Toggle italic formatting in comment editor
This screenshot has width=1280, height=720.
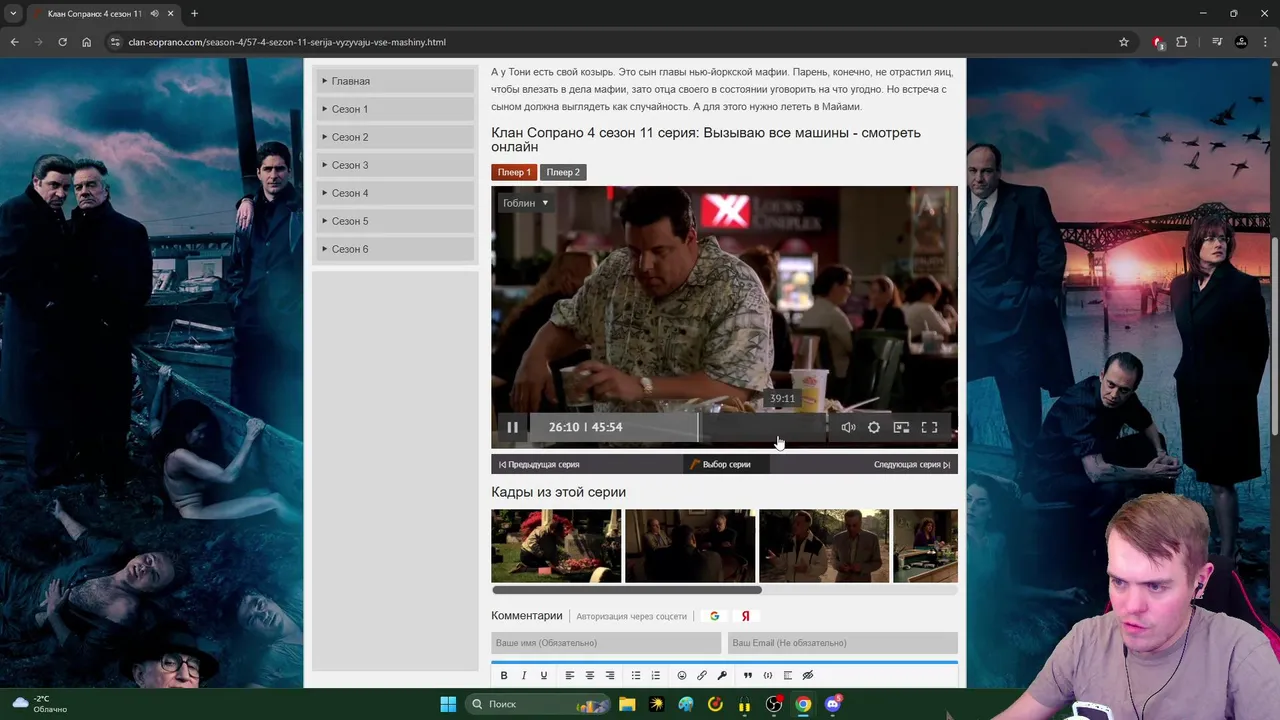[x=523, y=675]
